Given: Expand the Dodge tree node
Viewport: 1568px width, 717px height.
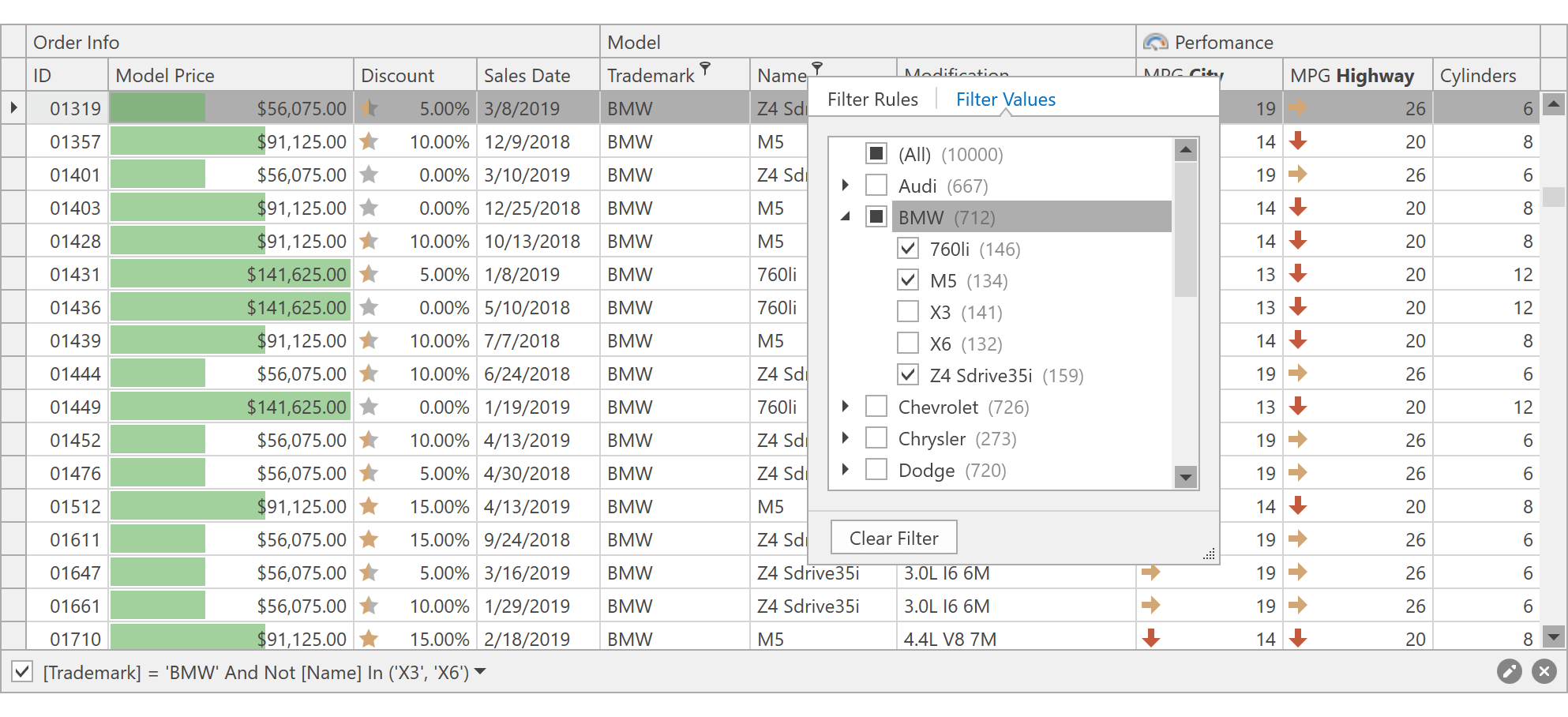Looking at the screenshot, I should 846,469.
